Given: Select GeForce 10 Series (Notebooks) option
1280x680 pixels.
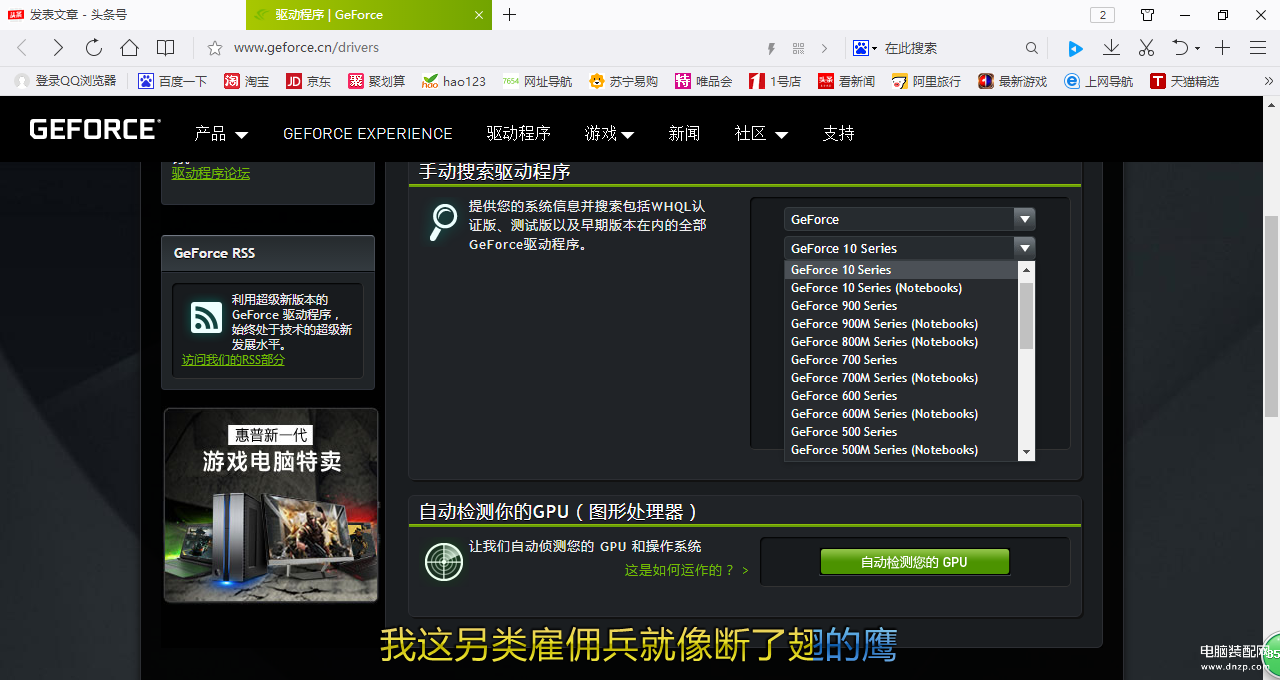Looking at the screenshot, I should (900, 288).
